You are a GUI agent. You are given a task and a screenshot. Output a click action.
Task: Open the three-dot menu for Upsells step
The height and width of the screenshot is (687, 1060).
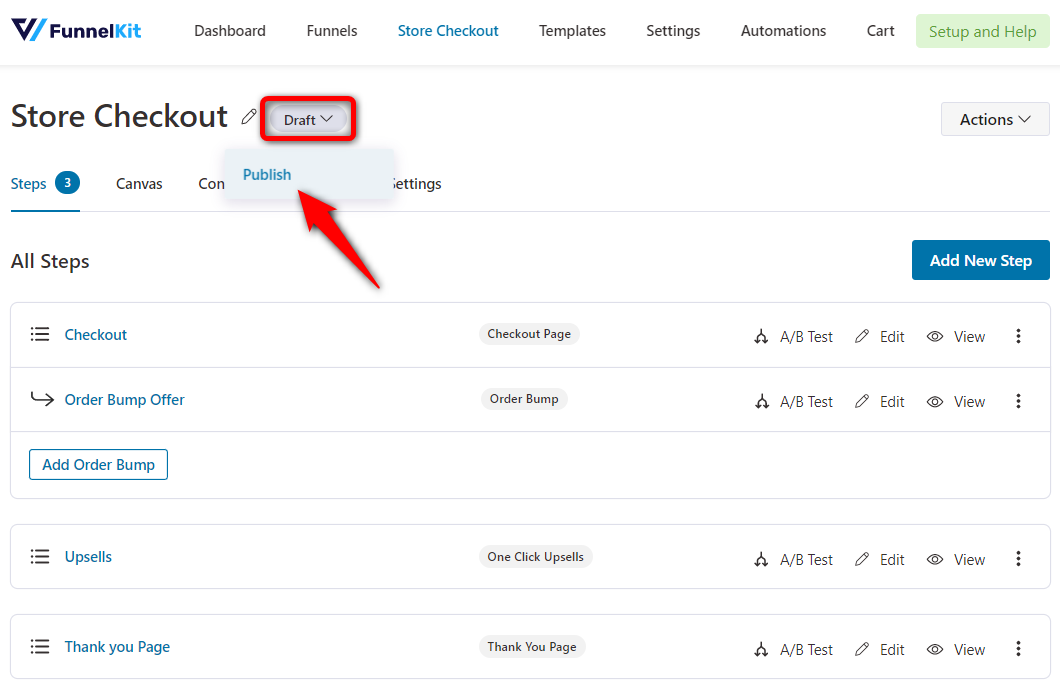coord(1018,559)
